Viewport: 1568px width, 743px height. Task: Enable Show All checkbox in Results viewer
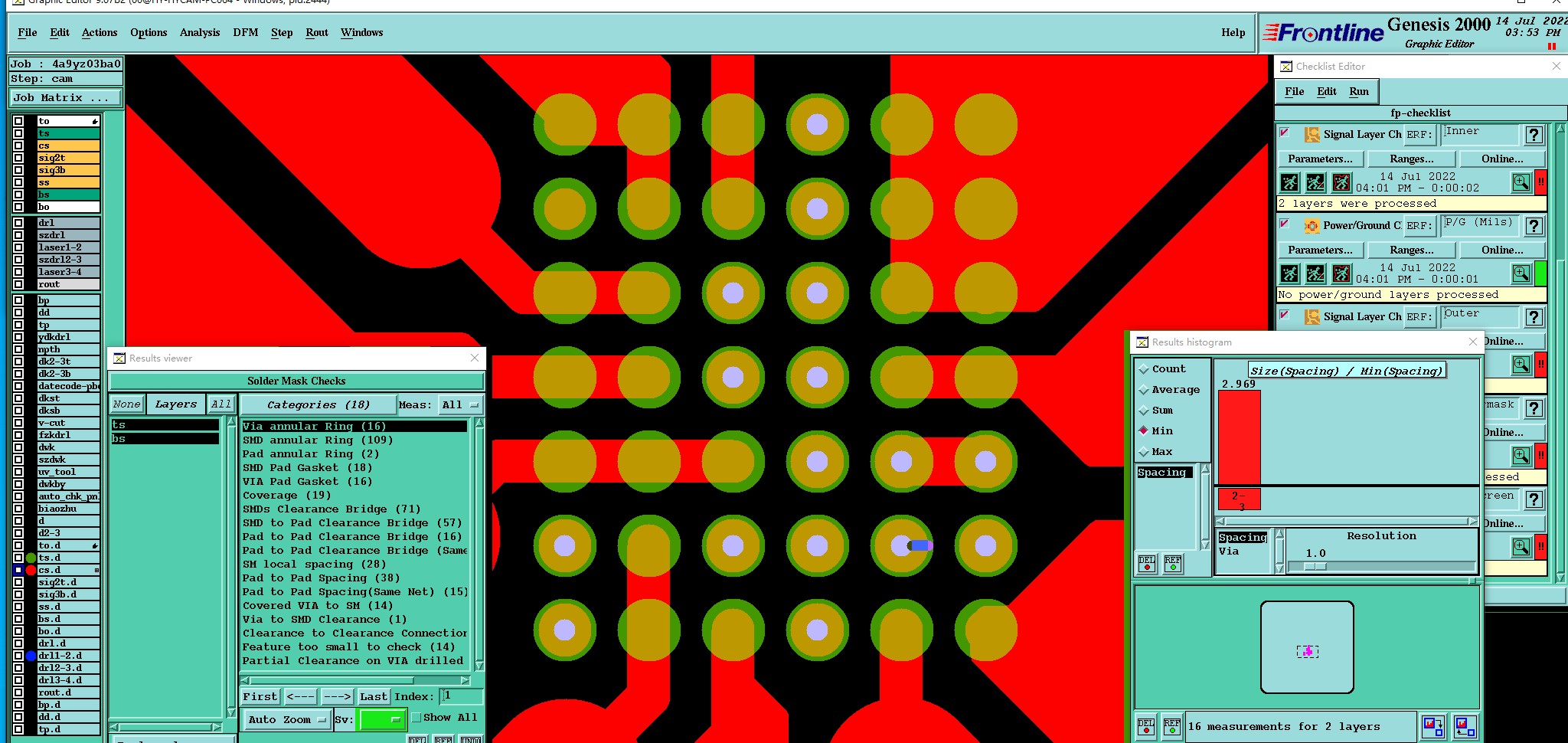point(416,718)
